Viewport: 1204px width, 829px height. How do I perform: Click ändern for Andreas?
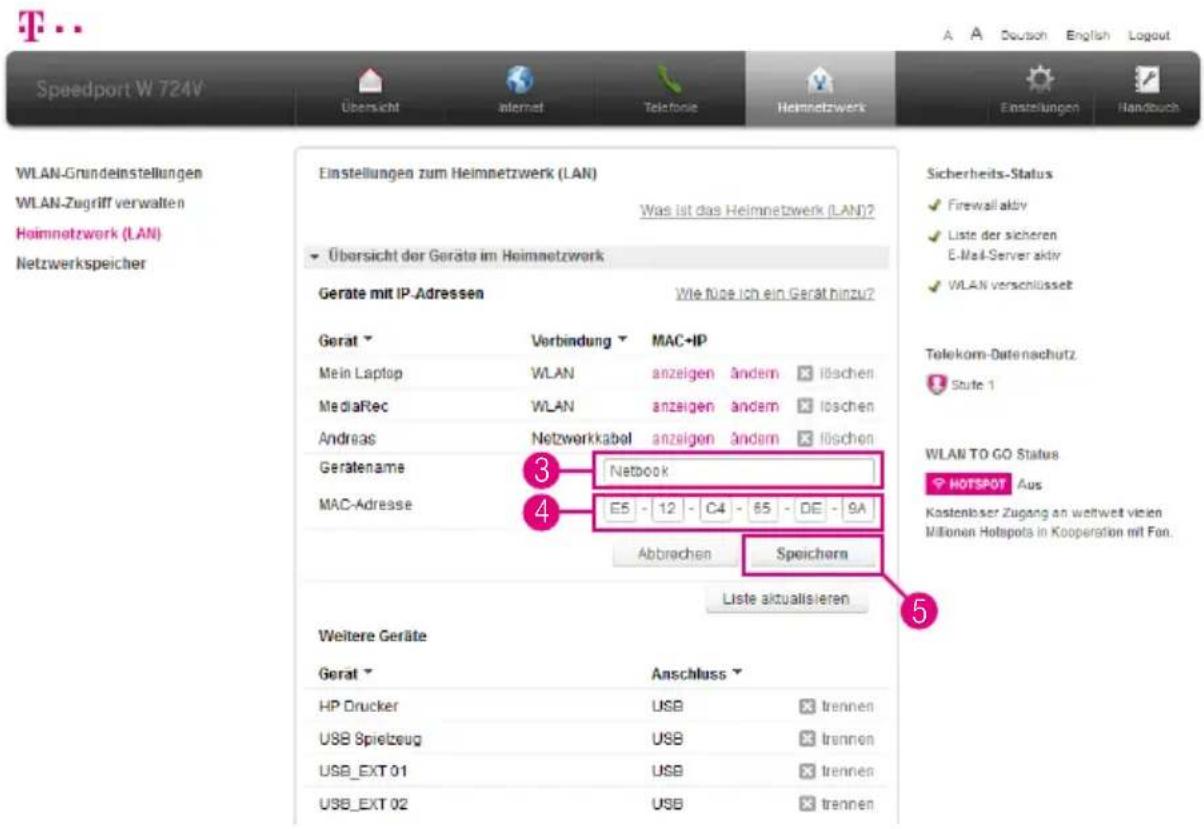754,439
